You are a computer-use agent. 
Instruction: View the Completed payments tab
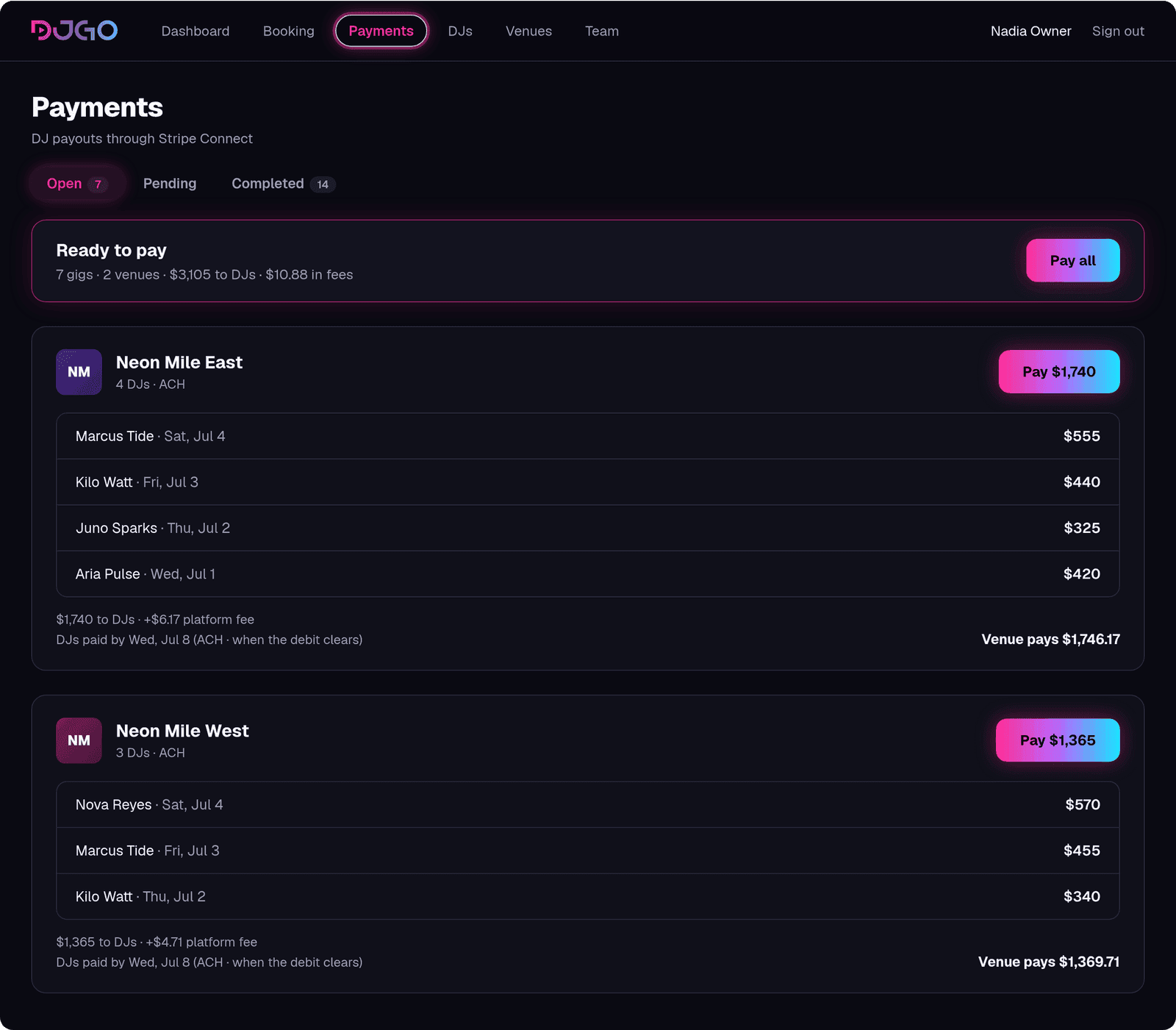283,184
